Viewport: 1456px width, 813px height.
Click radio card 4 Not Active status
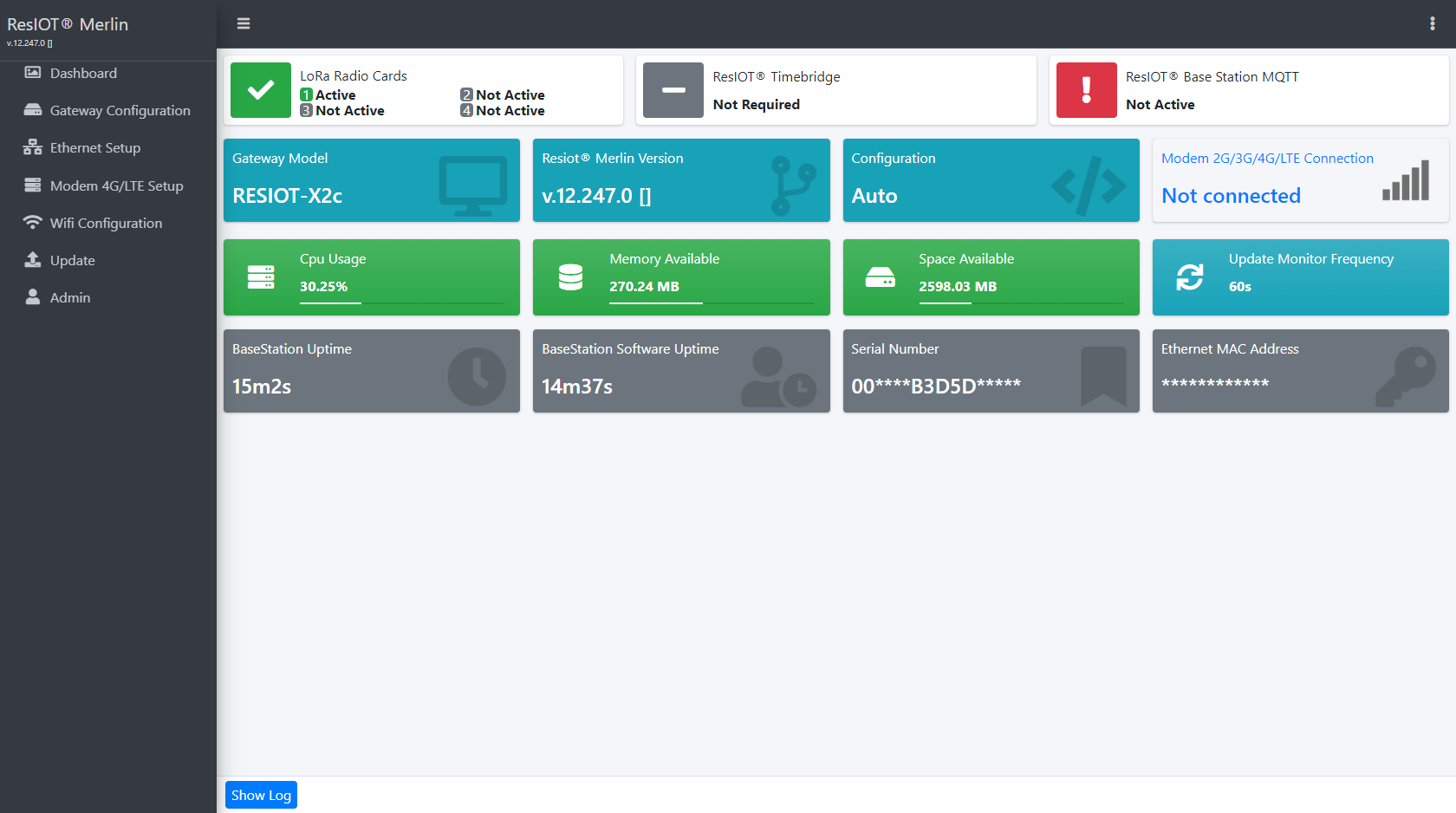click(503, 110)
